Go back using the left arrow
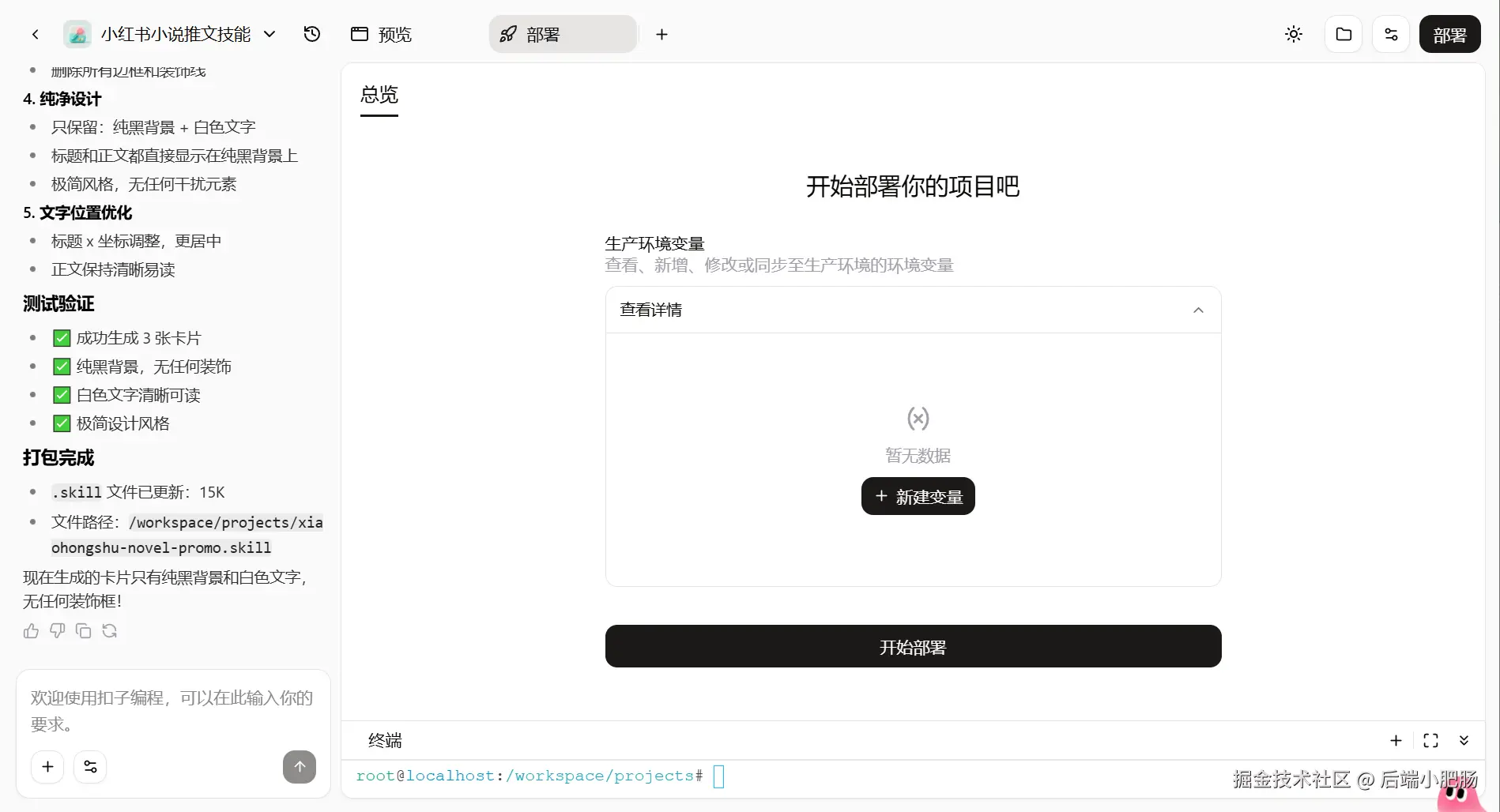Viewport: 1500px width, 812px height. (x=35, y=34)
